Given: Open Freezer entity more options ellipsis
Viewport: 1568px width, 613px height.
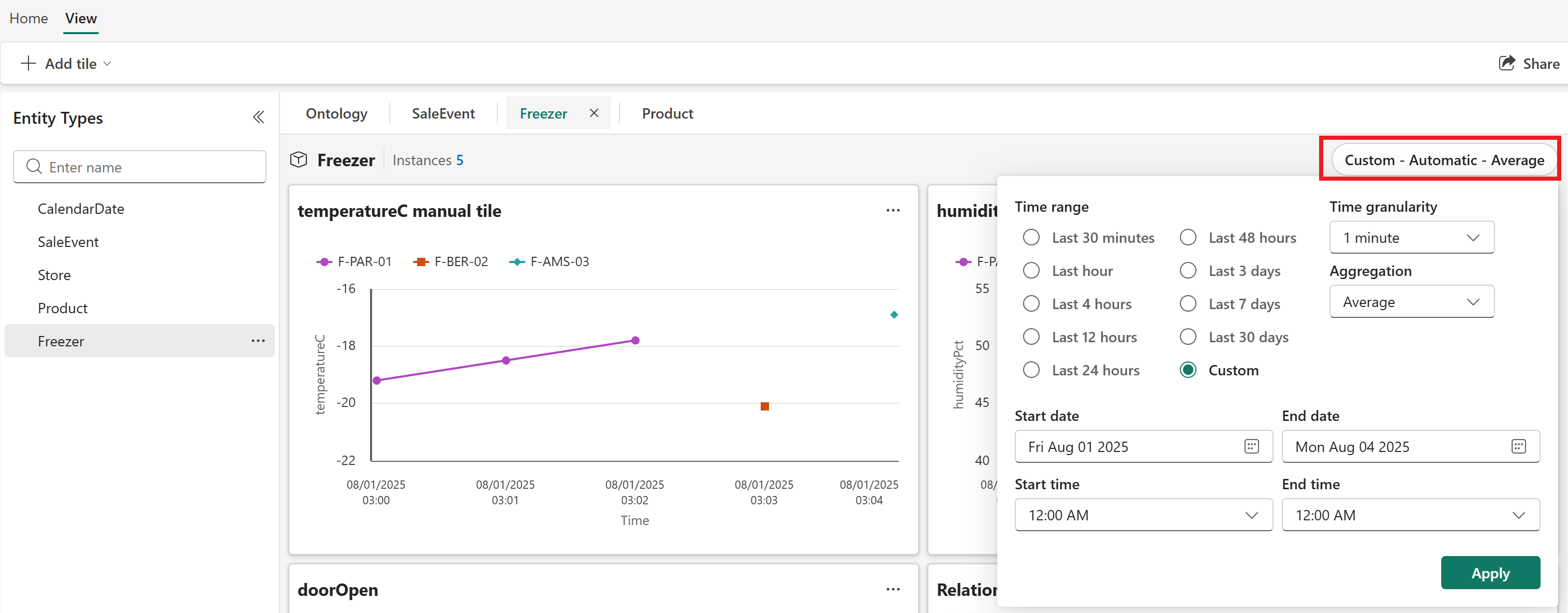Looking at the screenshot, I should click(258, 341).
